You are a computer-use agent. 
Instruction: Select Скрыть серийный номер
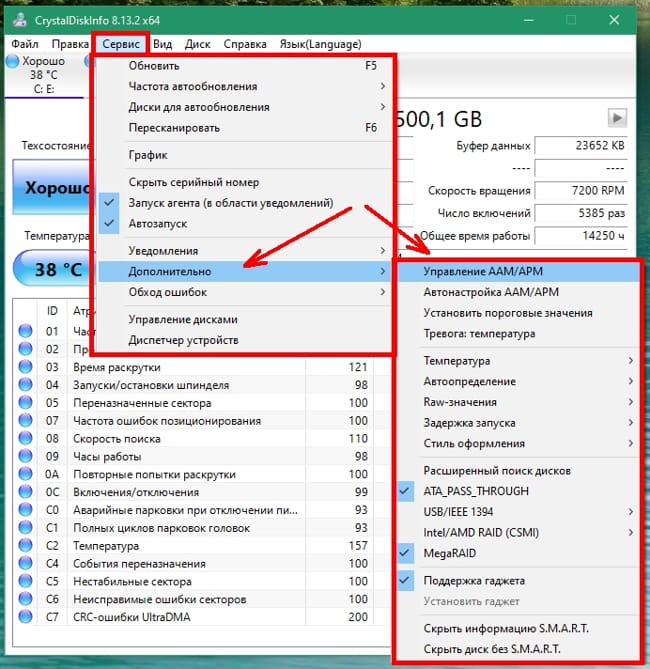pyautogui.click(x=245, y=182)
